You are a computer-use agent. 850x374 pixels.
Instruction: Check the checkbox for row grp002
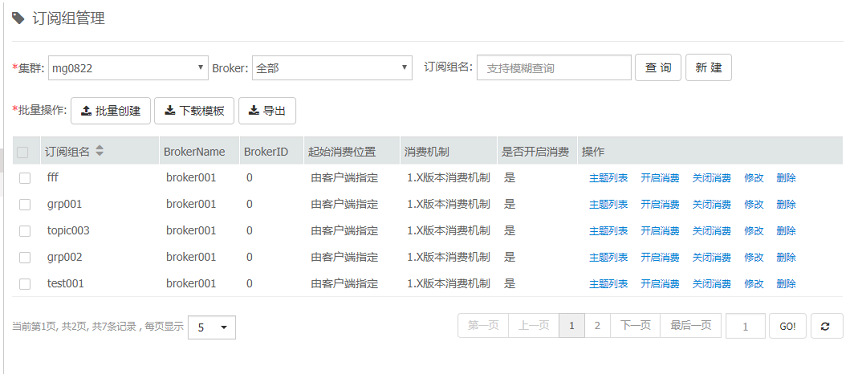(x=25, y=257)
